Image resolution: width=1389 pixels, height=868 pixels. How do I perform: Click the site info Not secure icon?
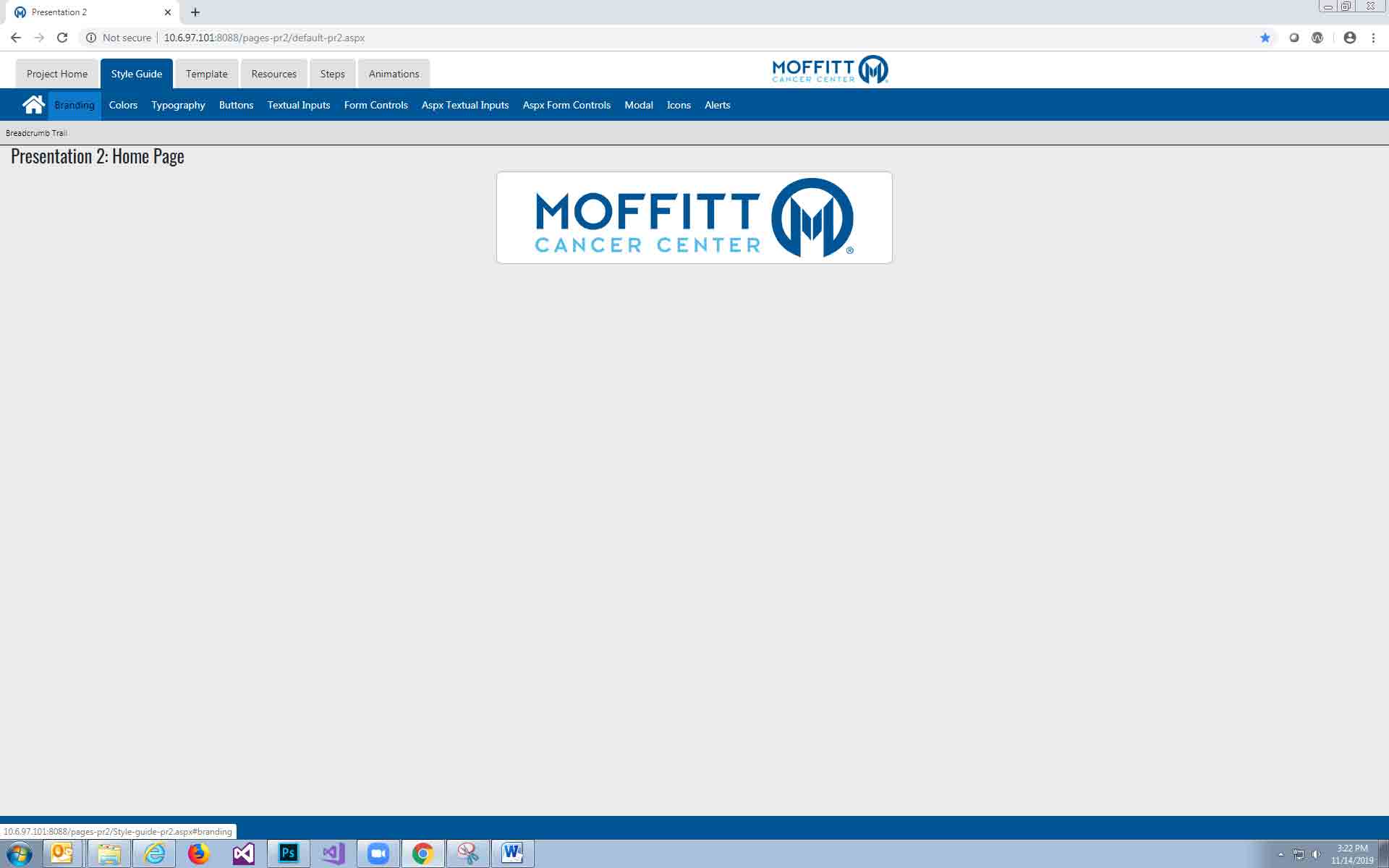point(91,38)
